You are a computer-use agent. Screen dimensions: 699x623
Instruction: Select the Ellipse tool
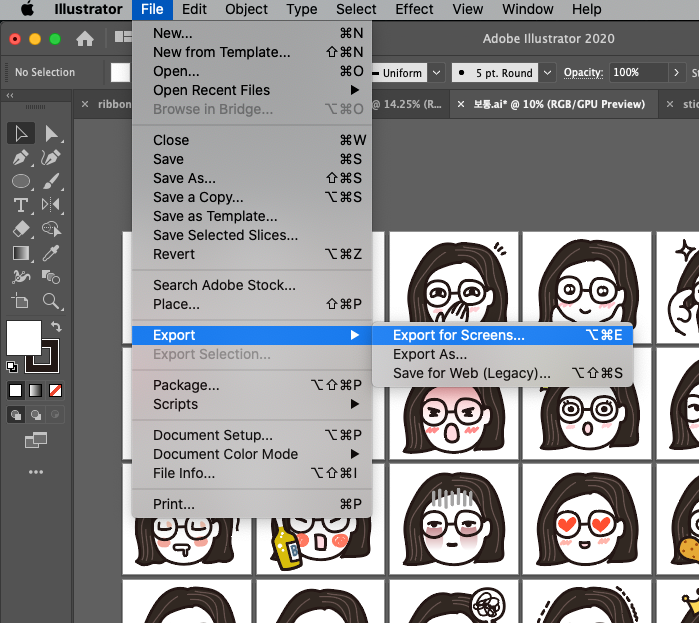(21, 181)
